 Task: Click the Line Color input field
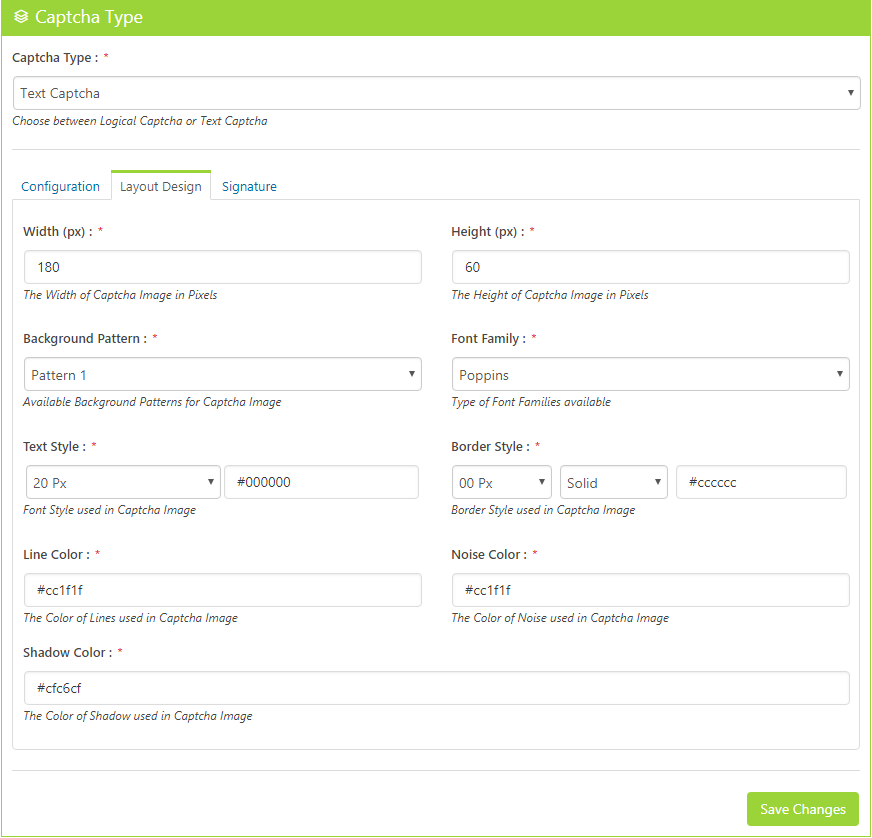tap(222, 590)
